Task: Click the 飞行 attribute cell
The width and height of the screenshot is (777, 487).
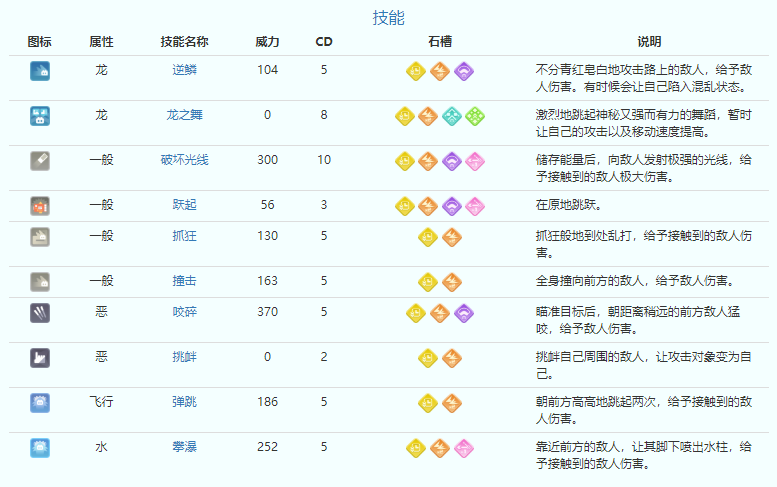Action: 102,402
